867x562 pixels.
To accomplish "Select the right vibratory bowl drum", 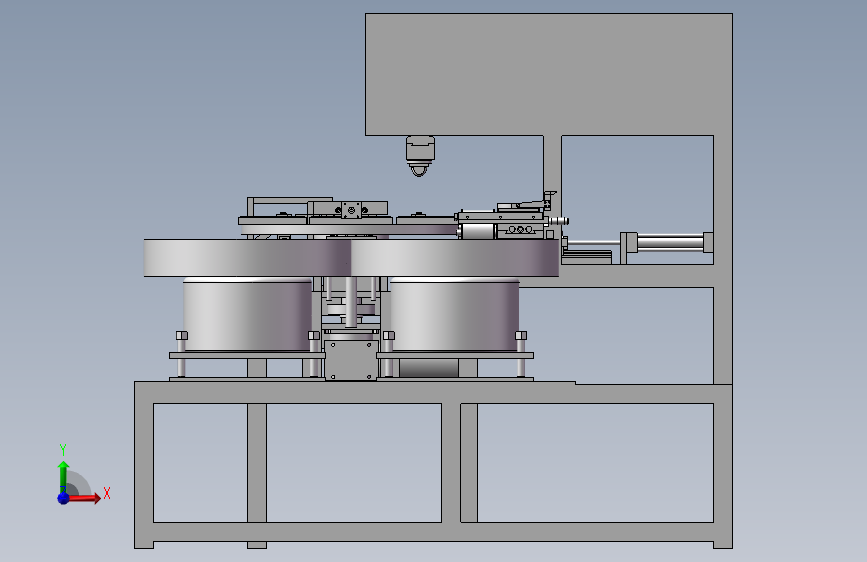I will (x=455, y=314).
